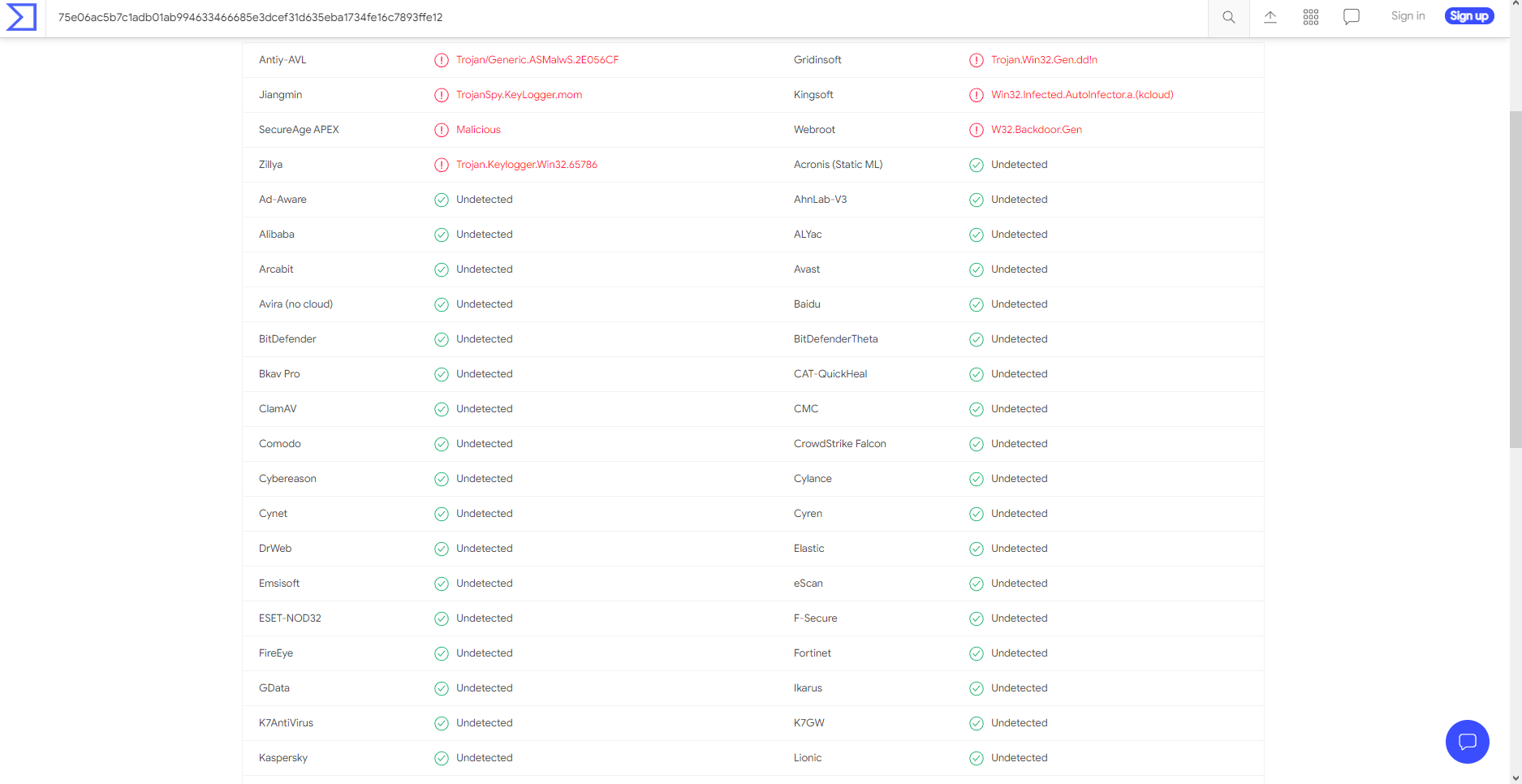Click the DrWeb vendor name
The height and width of the screenshot is (784, 1522).
pos(275,549)
